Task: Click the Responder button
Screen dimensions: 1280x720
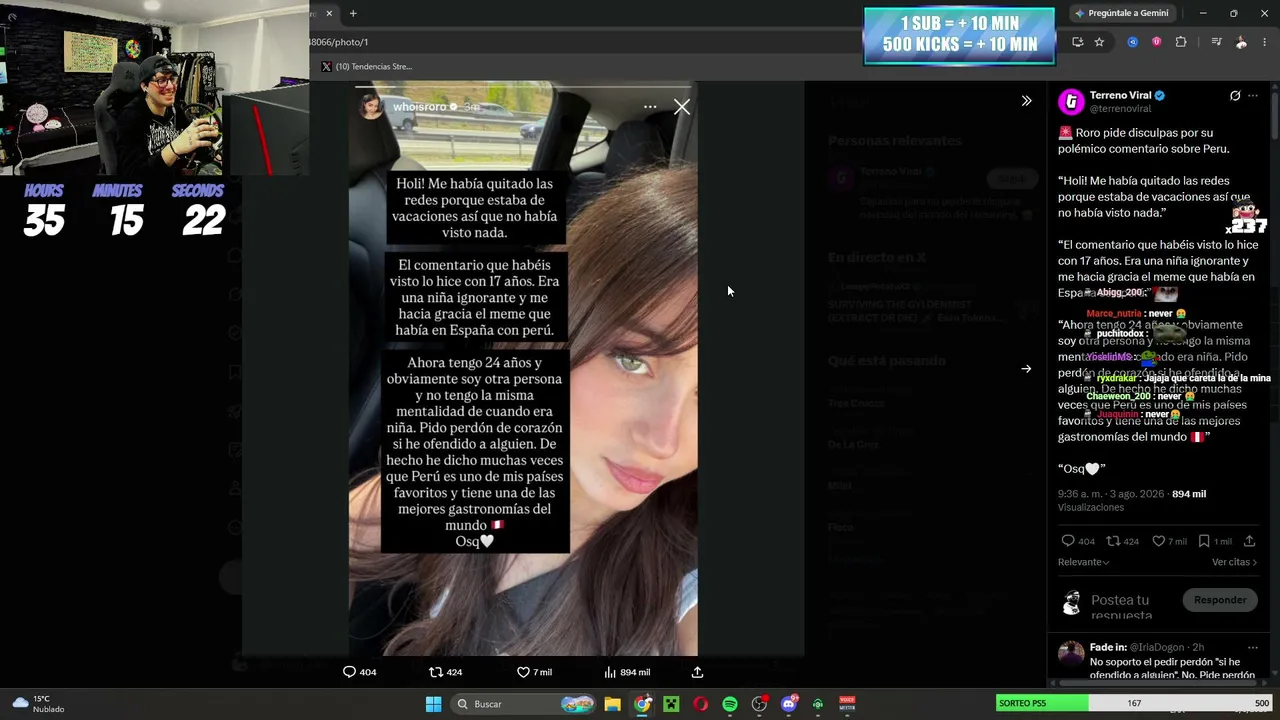Action: coord(1220,600)
